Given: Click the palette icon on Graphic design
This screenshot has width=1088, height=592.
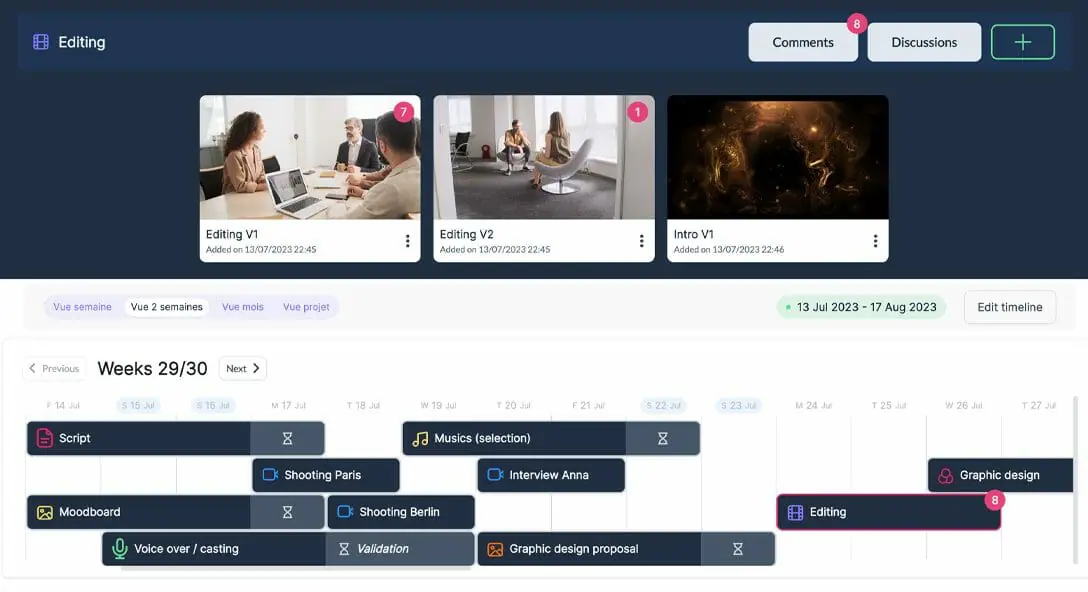Looking at the screenshot, I should coord(944,475).
